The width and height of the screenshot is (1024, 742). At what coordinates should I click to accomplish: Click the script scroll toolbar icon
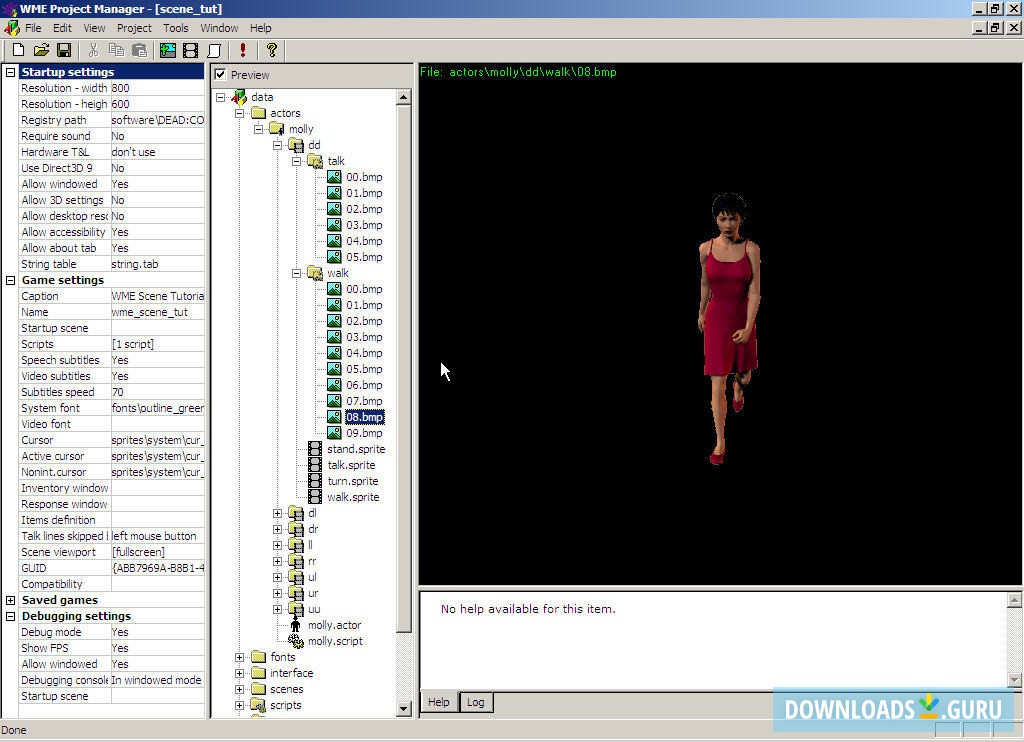pos(214,50)
